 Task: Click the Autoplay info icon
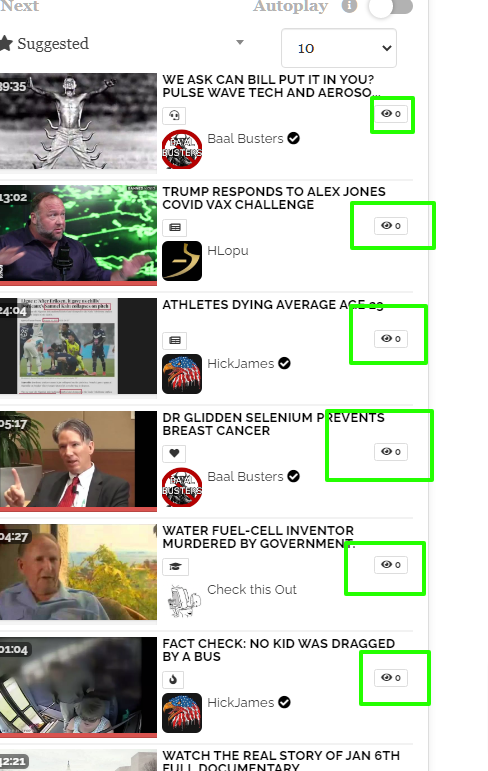[349, 6]
